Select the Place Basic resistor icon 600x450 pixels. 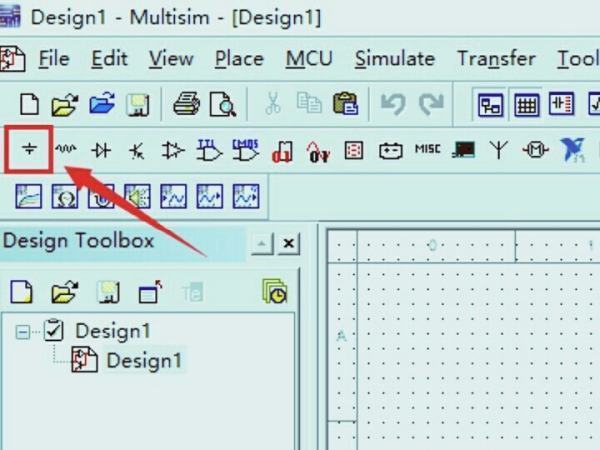65,149
